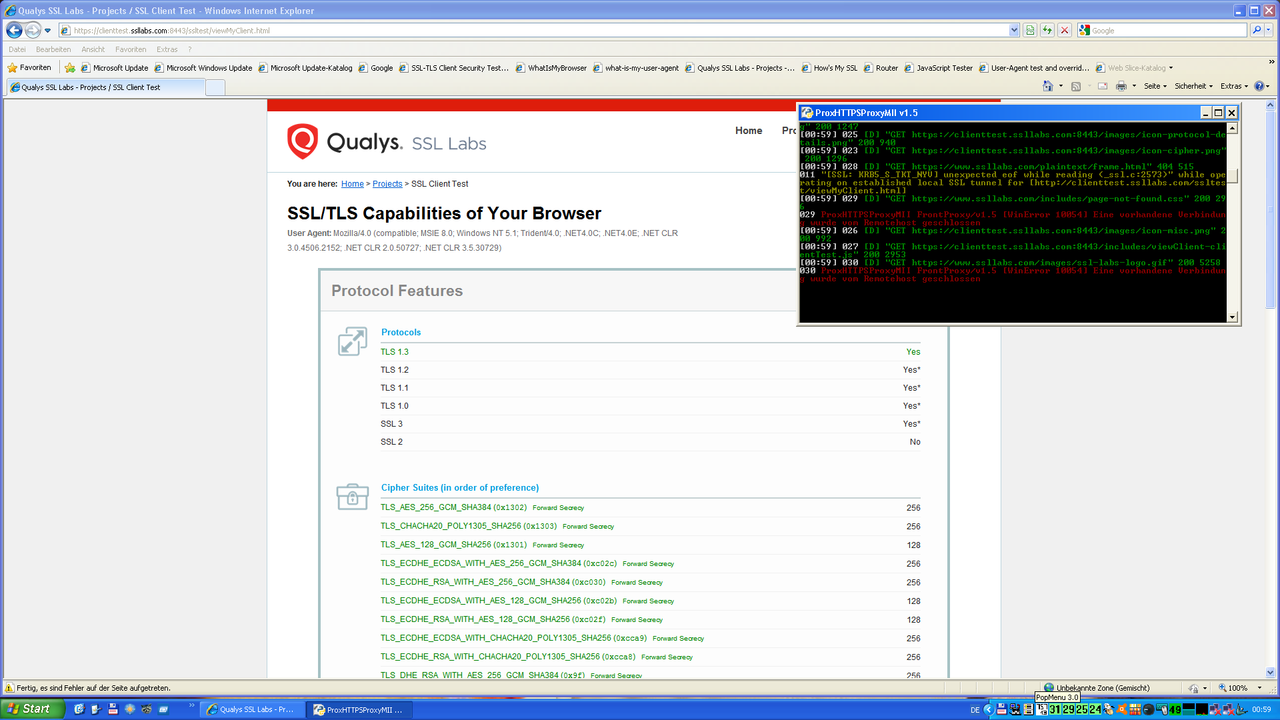Select the Qualys SSL Labs browser tab
Viewport: 1280px width, 720px height.
[104, 87]
